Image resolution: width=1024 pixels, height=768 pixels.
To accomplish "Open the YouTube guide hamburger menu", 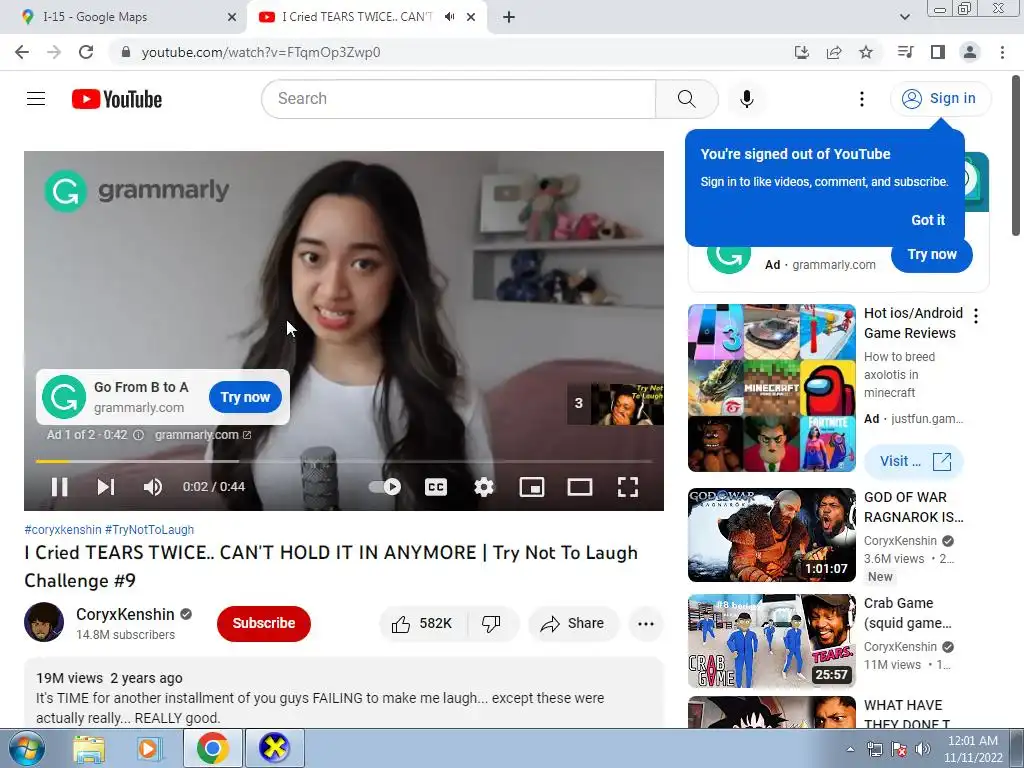I will pos(36,99).
